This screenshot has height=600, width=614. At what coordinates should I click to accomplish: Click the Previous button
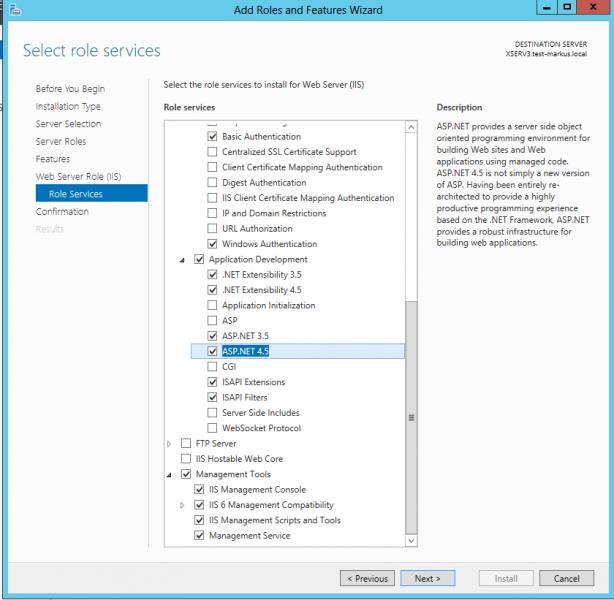click(367, 578)
